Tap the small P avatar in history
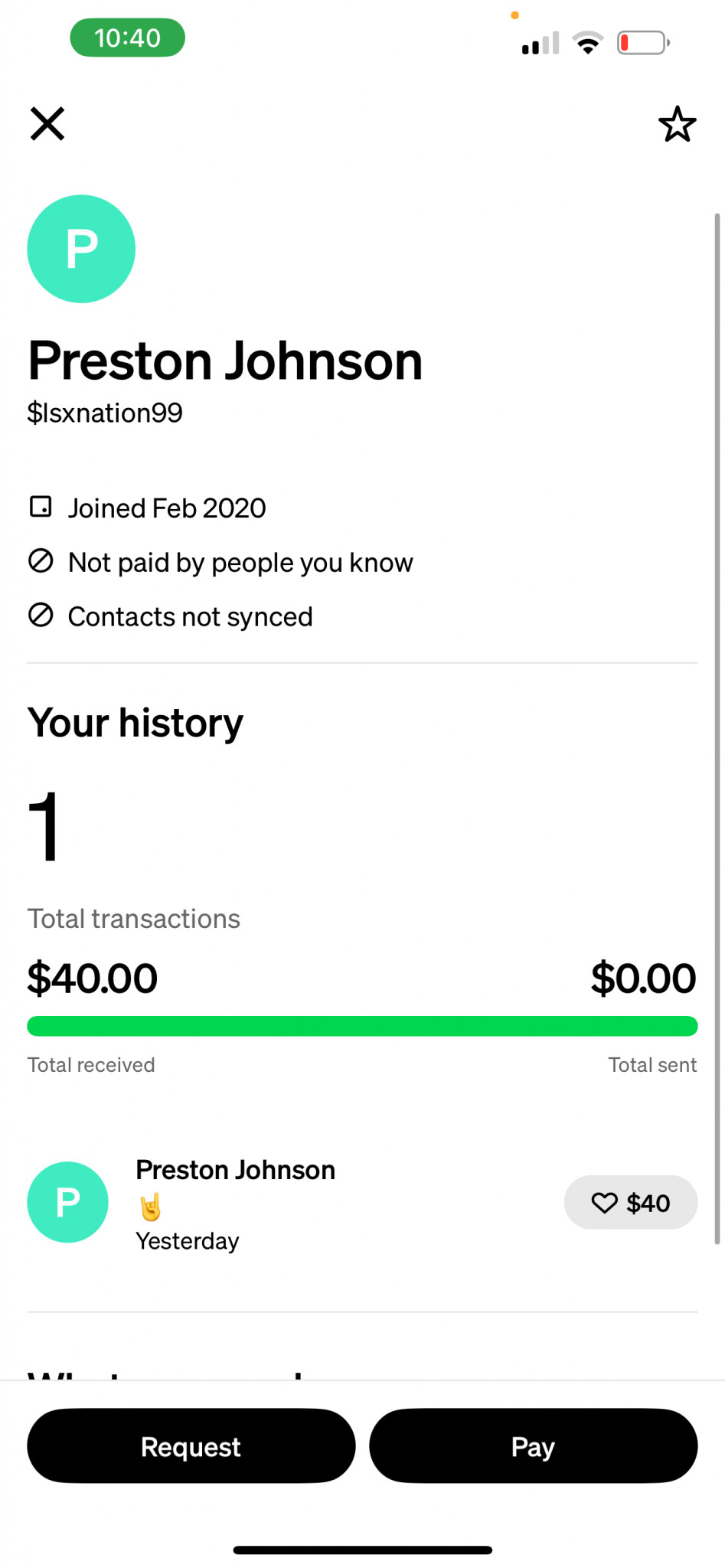This screenshot has height=1568, width=725. tap(67, 1202)
